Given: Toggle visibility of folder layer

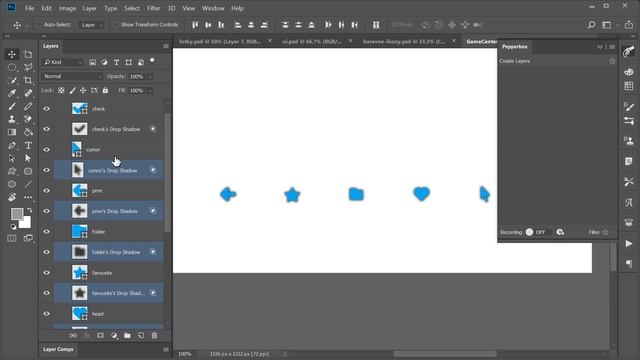Looking at the screenshot, I should (x=47, y=231).
